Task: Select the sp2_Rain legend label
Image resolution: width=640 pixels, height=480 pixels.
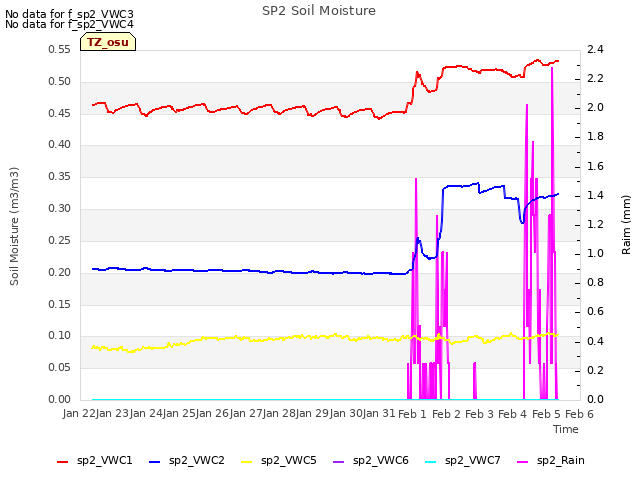Action: click(x=561, y=461)
